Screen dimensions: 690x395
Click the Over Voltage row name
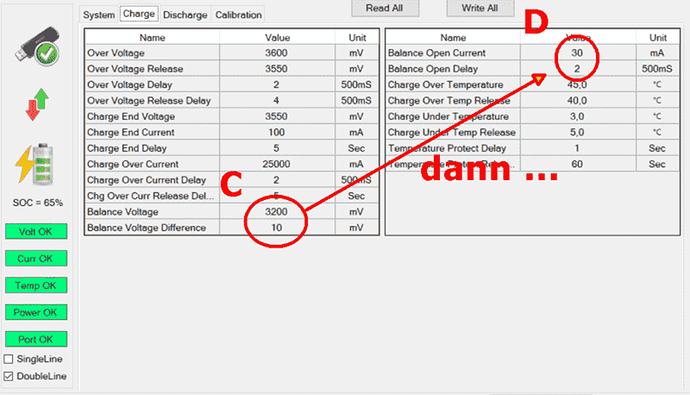click(x=116, y=53)
